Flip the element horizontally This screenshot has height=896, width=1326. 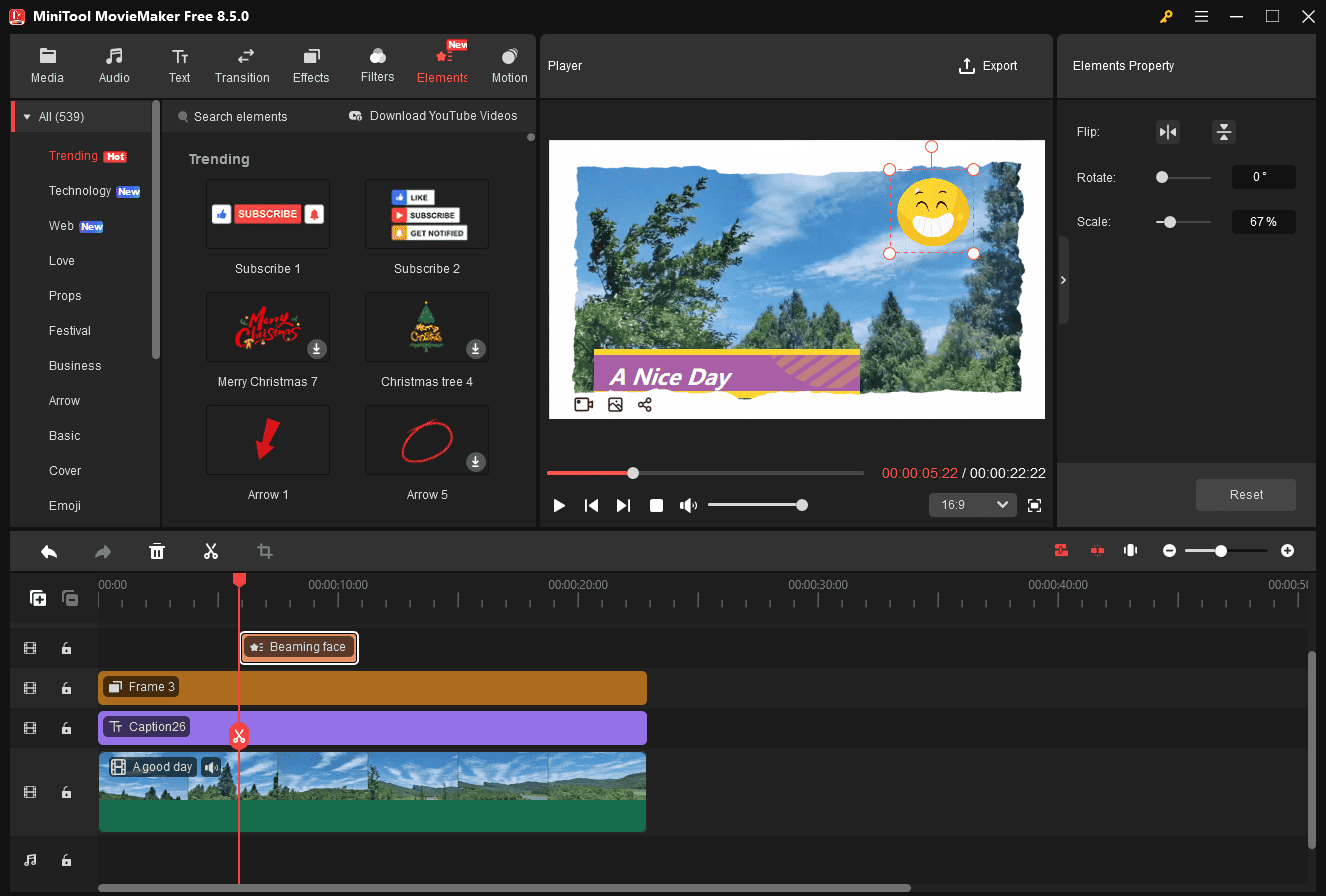click(x=1167, y=131)
